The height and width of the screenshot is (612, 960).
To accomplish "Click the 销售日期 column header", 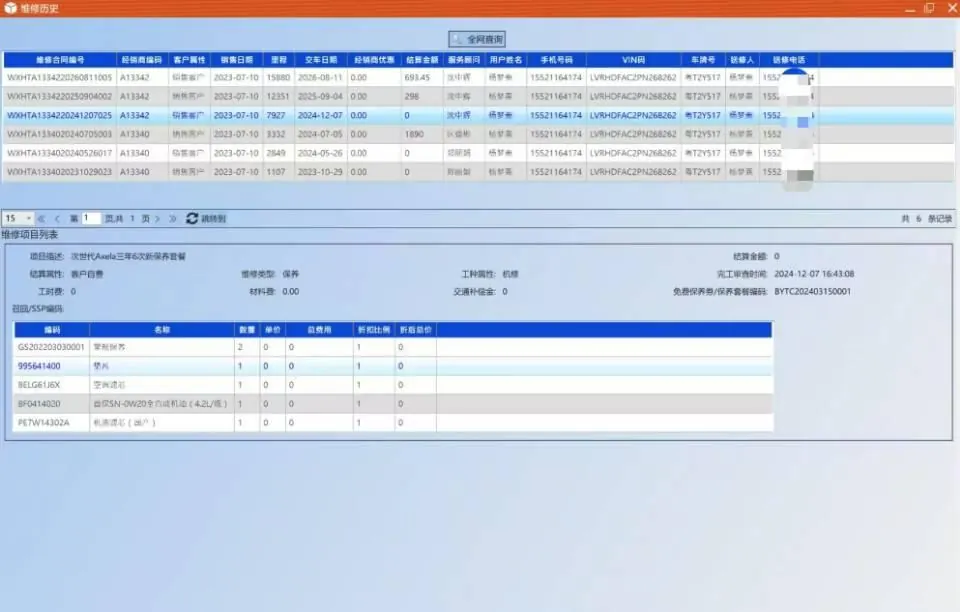I will (x=236, y=60).
